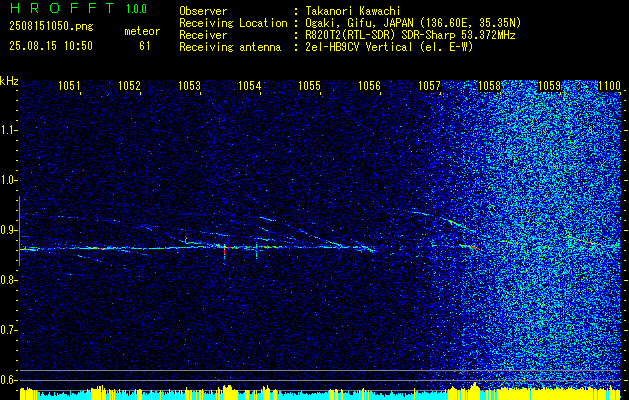Click the HROFFT title text
This screenshot has width=629, height=400.
click(x=62, y=8)
